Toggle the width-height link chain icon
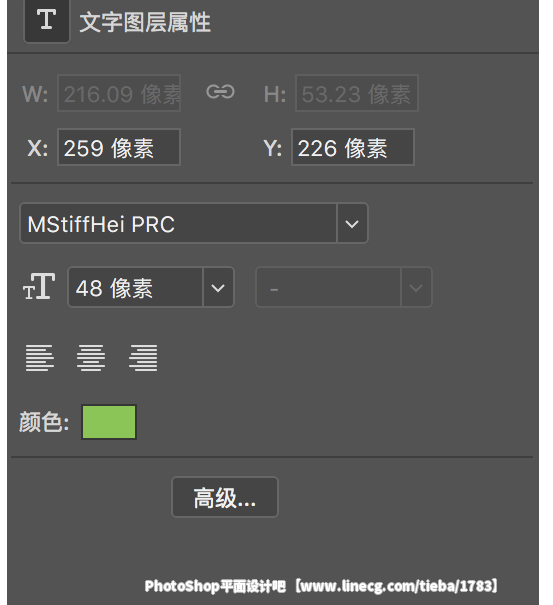553x605 pixels. click(x=220, y=92)
